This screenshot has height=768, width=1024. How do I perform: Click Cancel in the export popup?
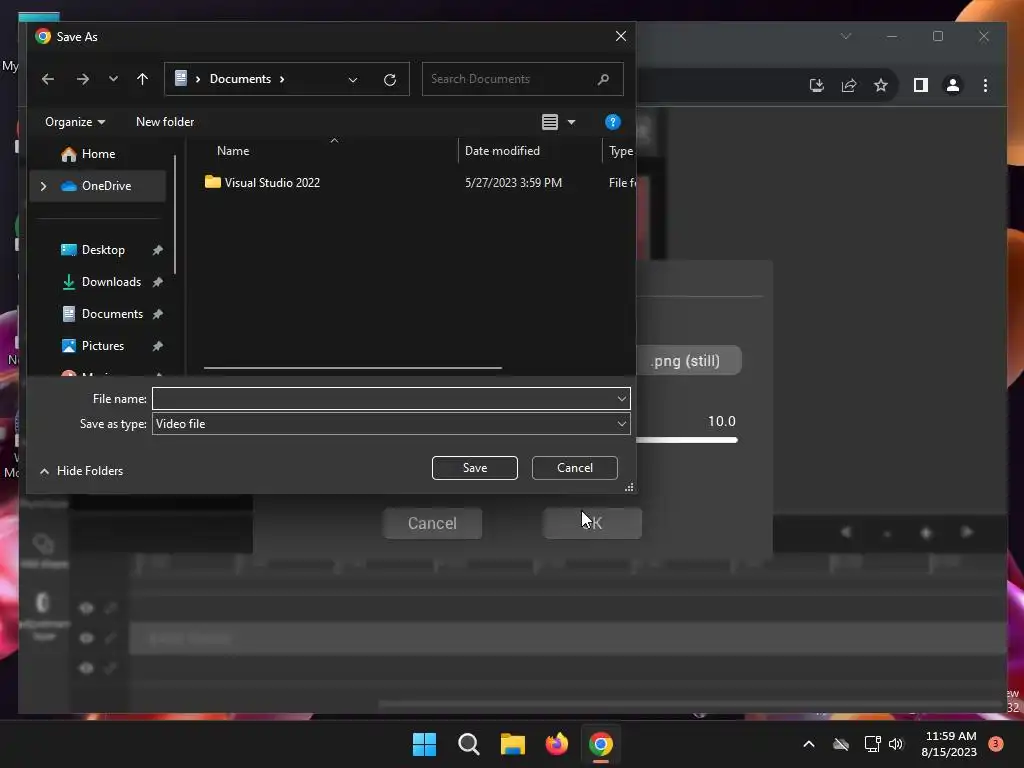coord(432,524)
